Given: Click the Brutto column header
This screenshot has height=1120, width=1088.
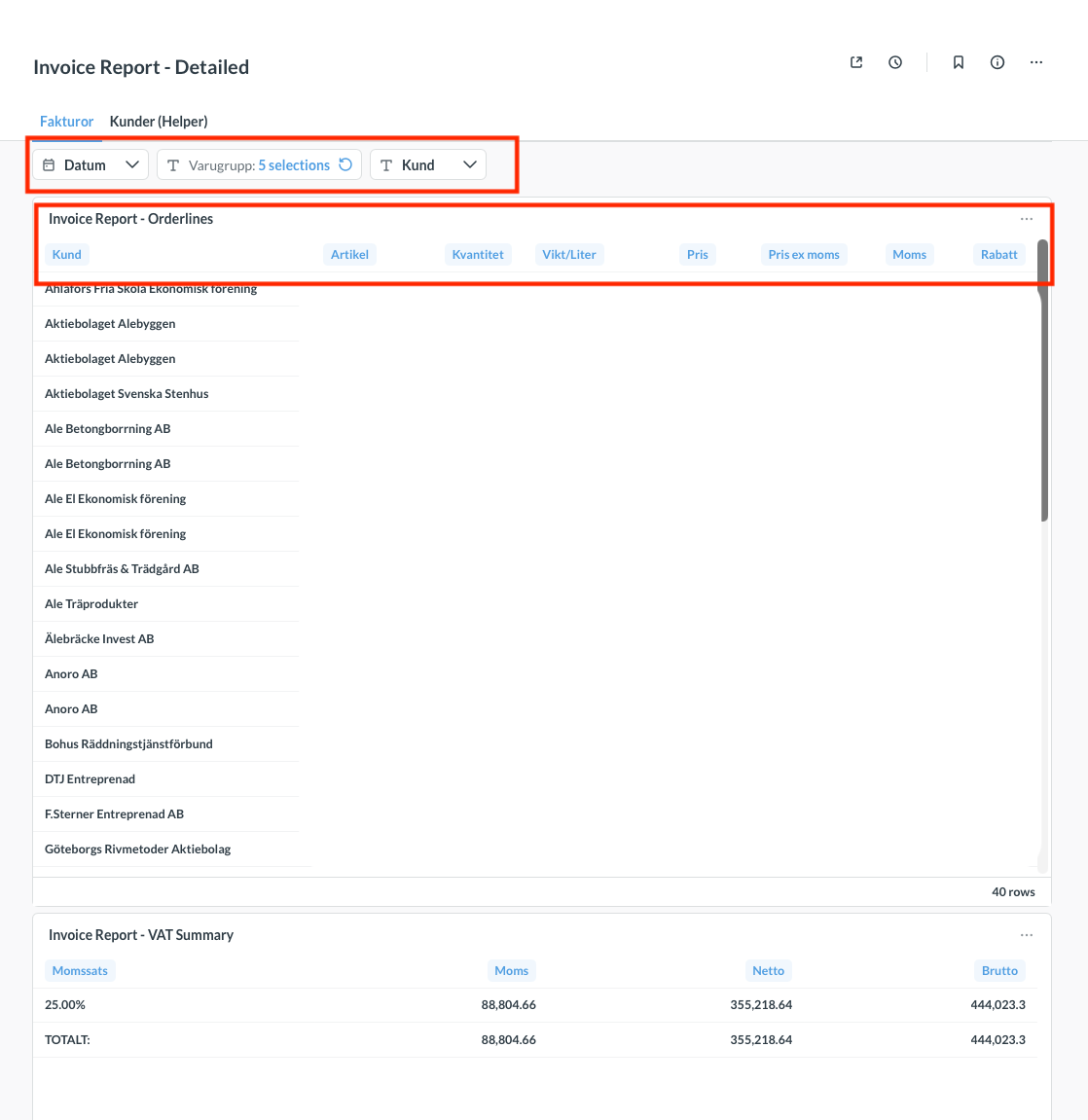Looking at the screenshot, I should pos(999,971).
